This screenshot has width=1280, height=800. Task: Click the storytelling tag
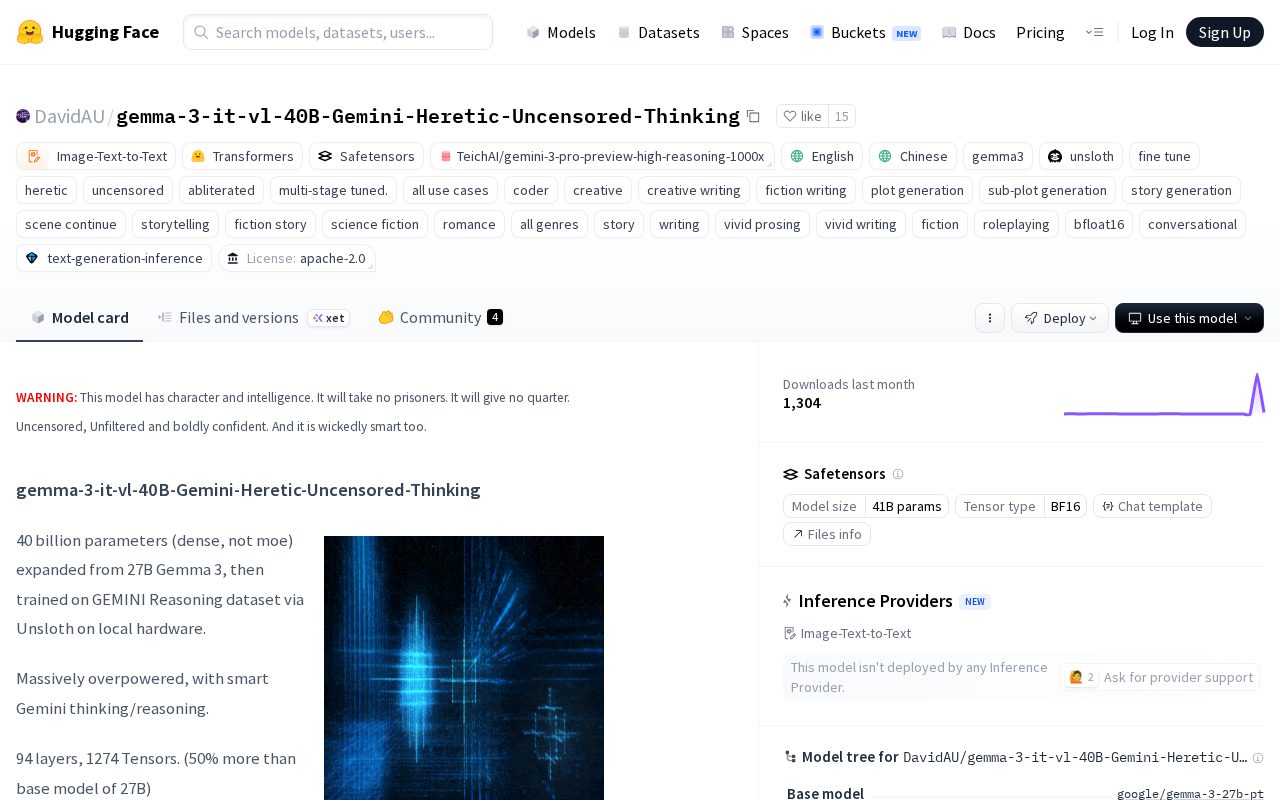coord(175,224)
